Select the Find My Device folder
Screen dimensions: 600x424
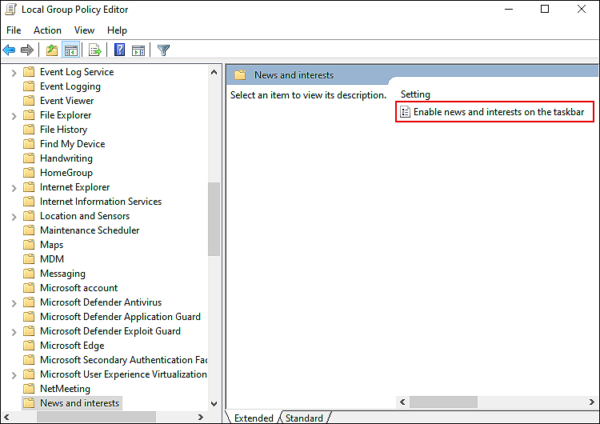[72, 144]
